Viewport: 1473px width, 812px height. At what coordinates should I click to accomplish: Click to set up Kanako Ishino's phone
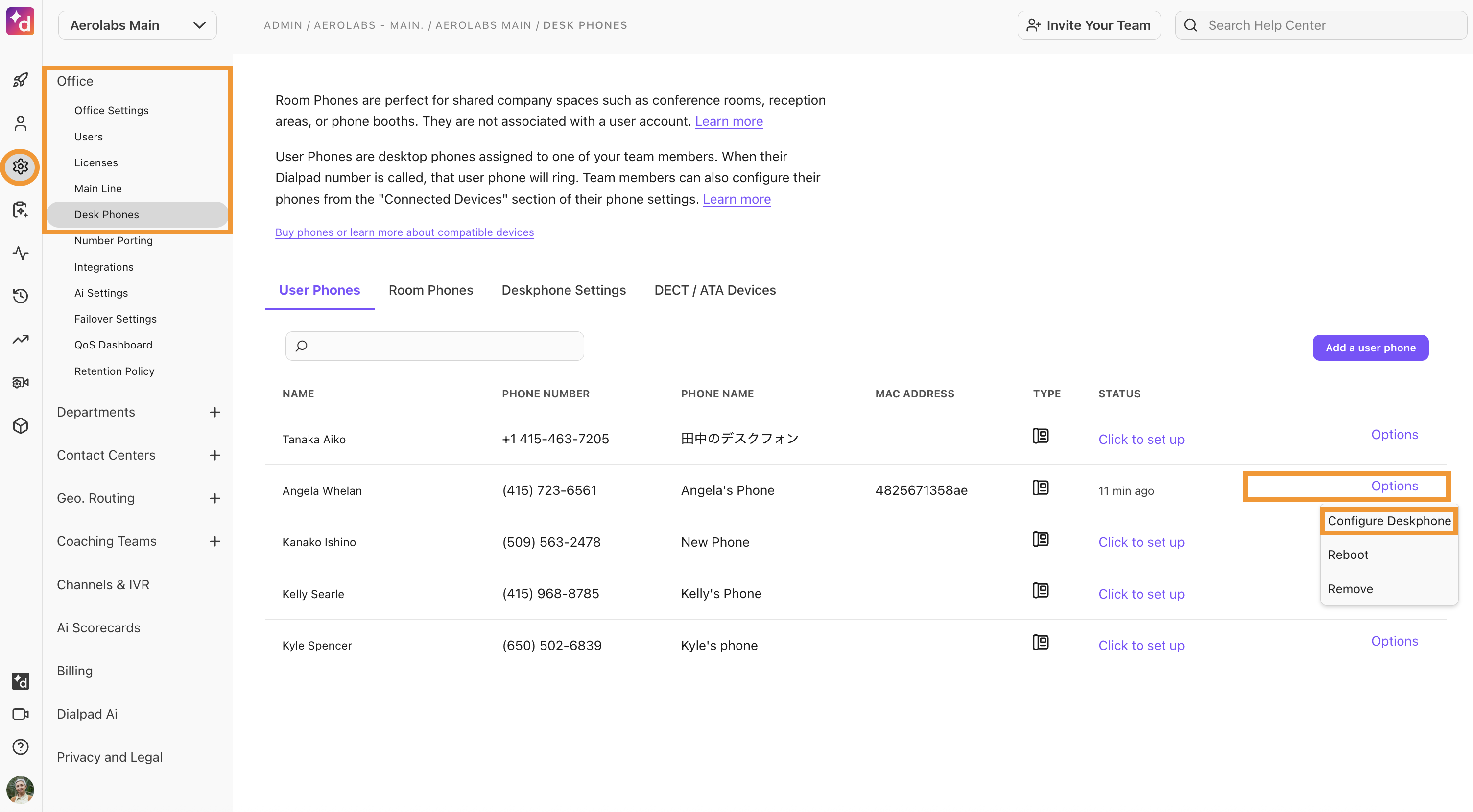pos(1141,542)
